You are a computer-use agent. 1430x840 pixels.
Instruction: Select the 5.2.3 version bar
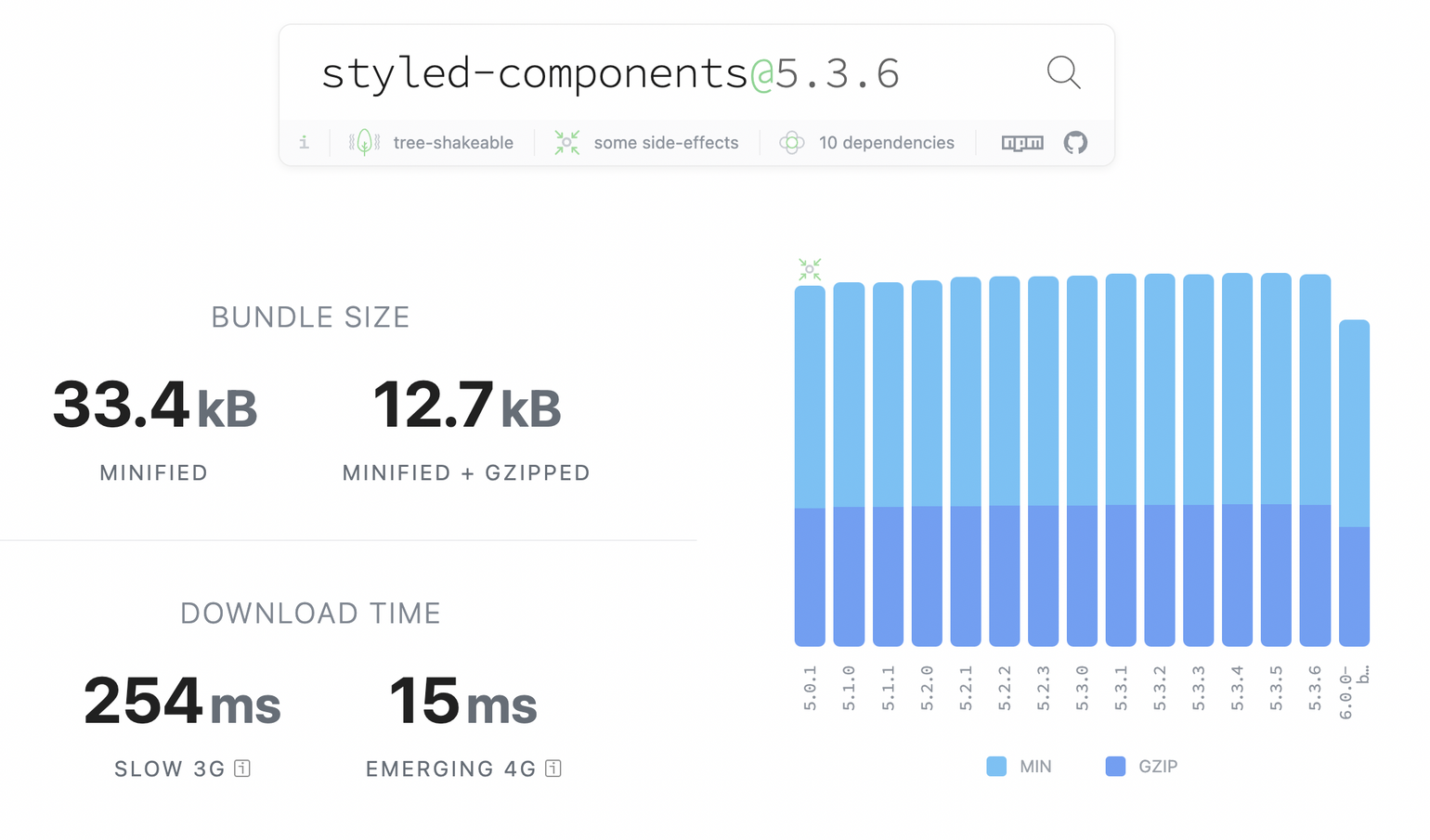pyautogui.click(x=1044, y=461)
